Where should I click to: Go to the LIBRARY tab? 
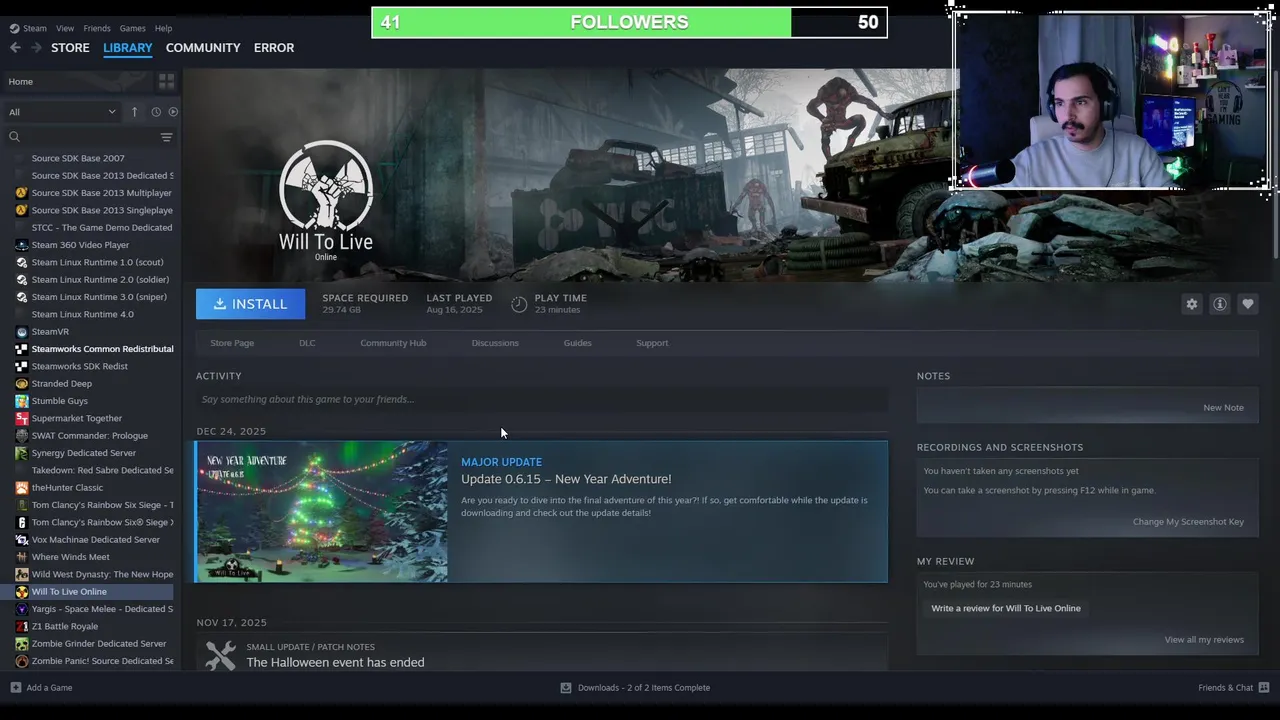(x=128, y=47)
